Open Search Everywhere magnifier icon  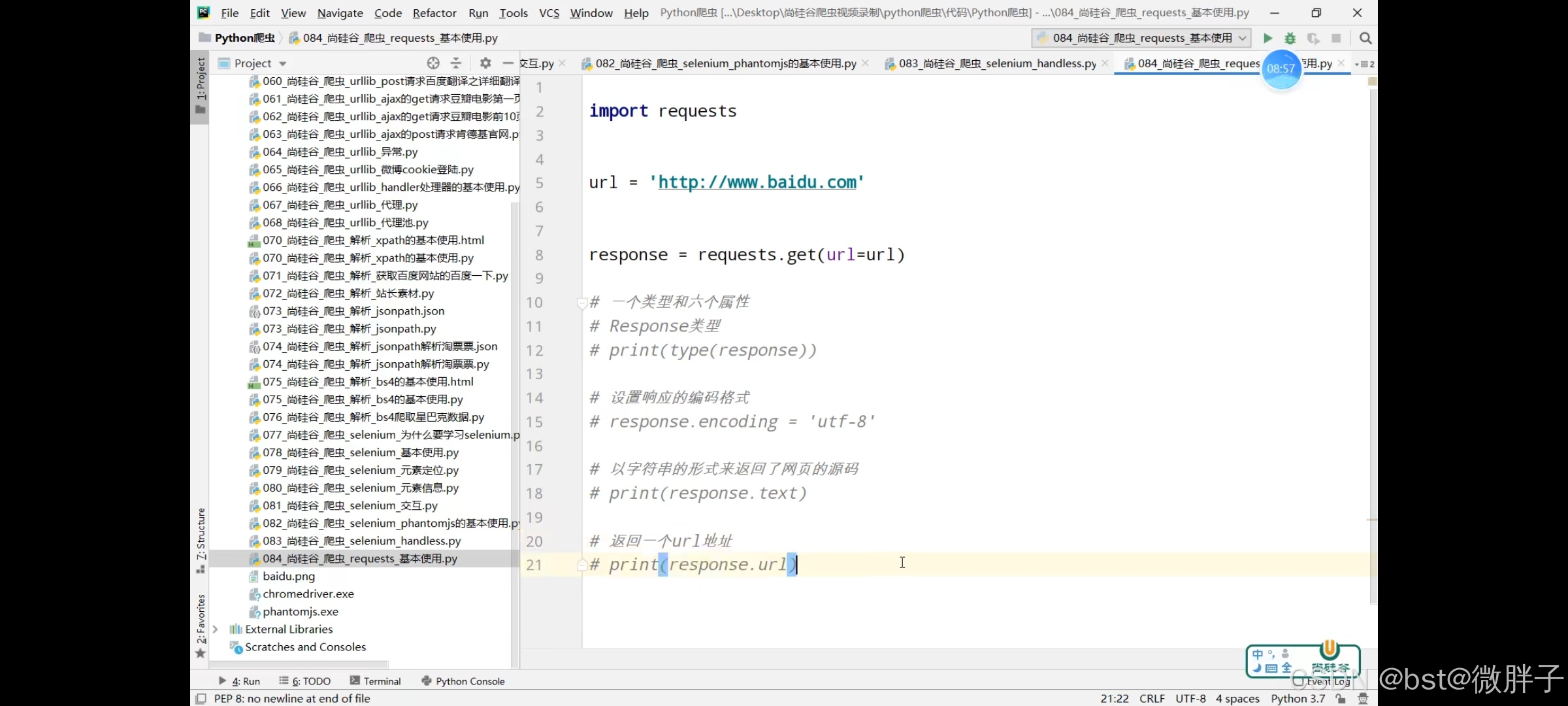tap(1365, 38)
